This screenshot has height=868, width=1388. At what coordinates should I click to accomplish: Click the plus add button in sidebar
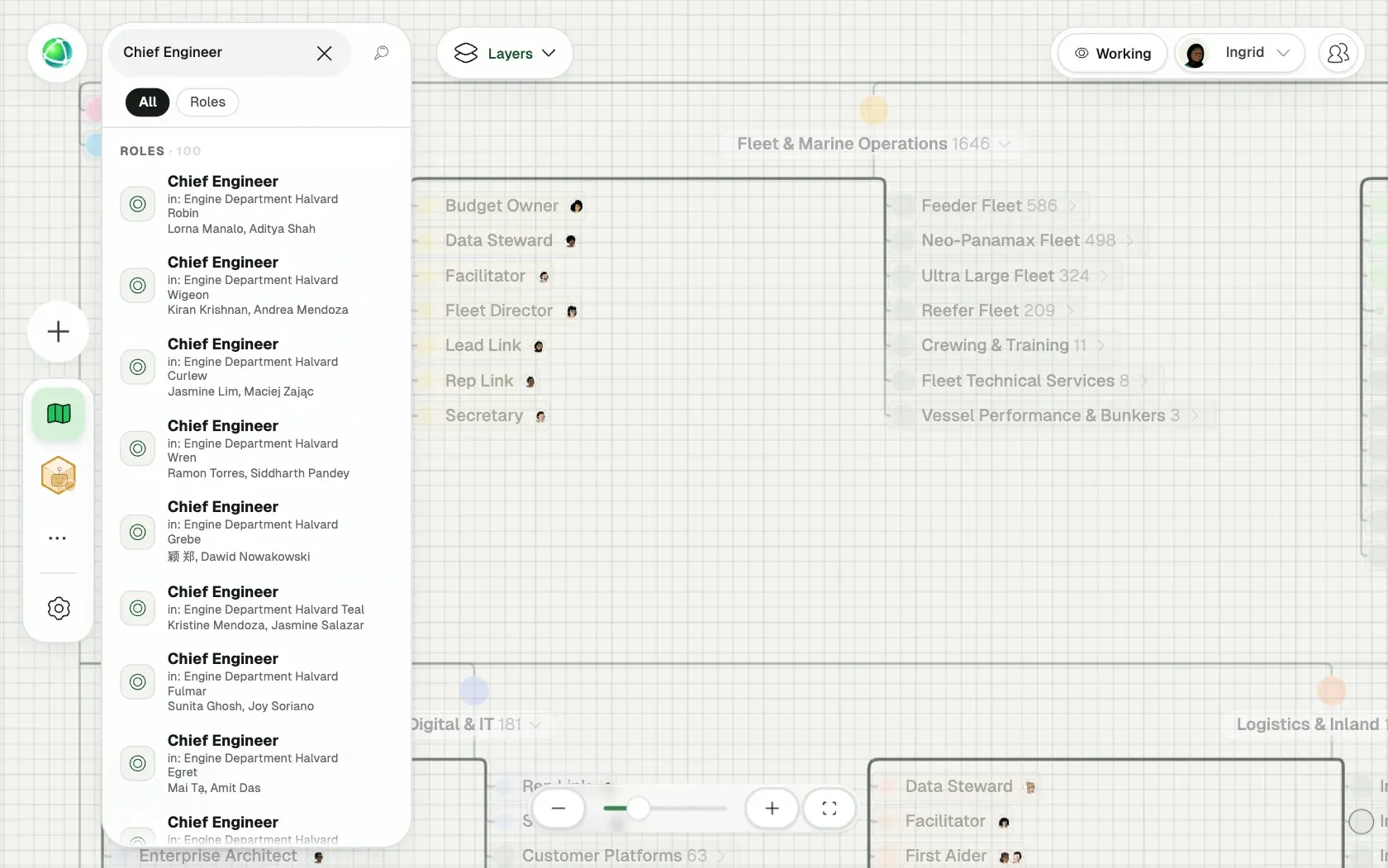tap(58, 332)
